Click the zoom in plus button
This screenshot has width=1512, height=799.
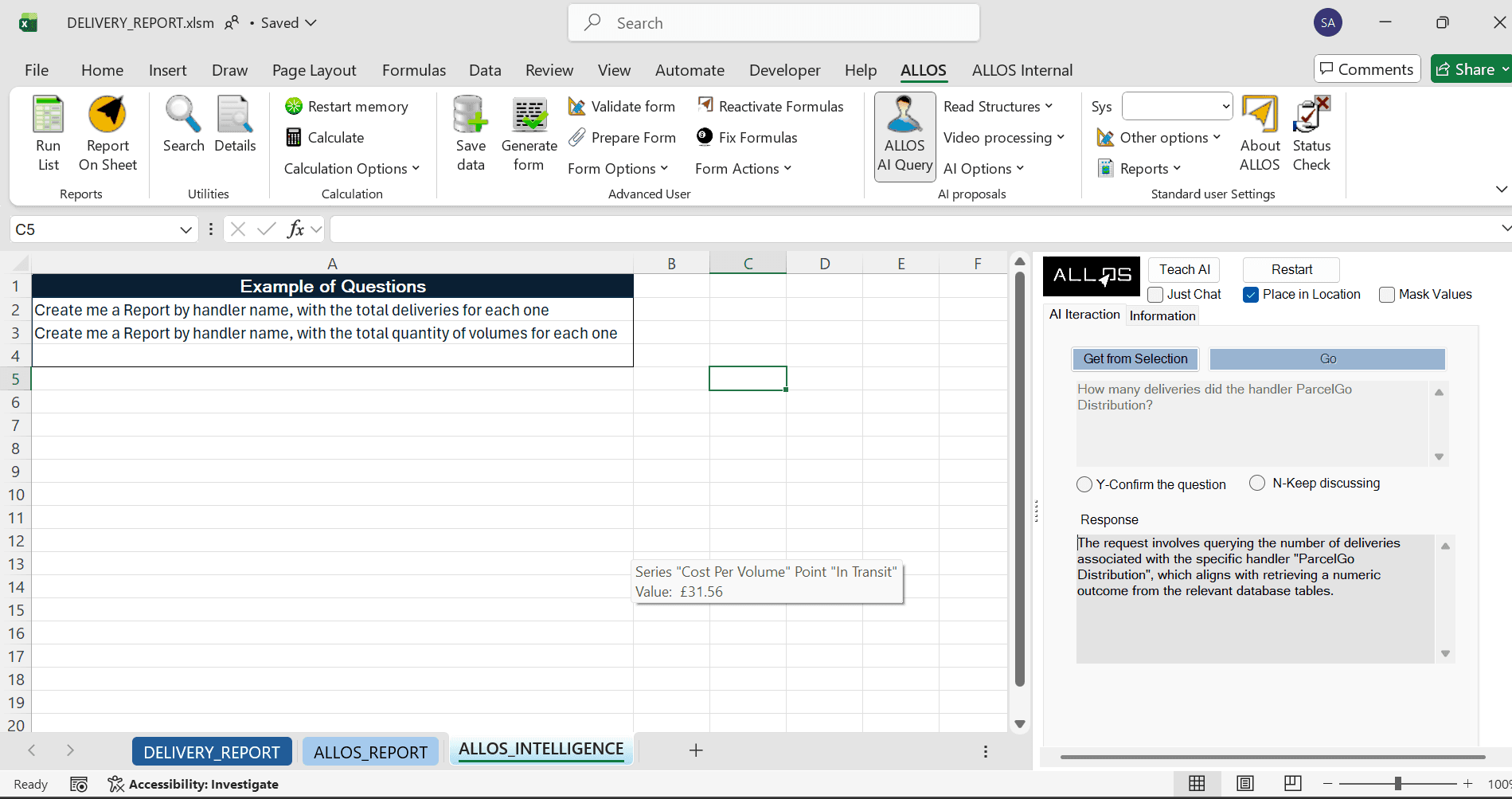pos(1468,784)
